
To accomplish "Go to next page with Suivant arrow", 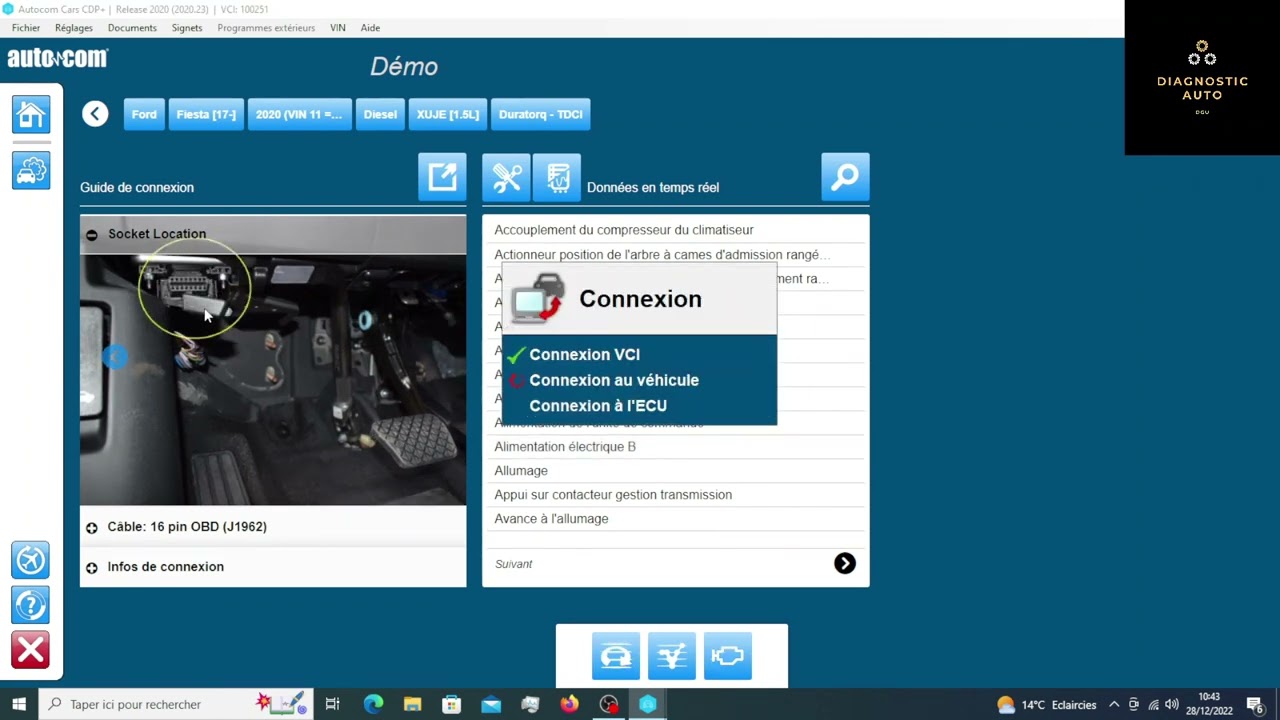I will click(x=845, y=564).
